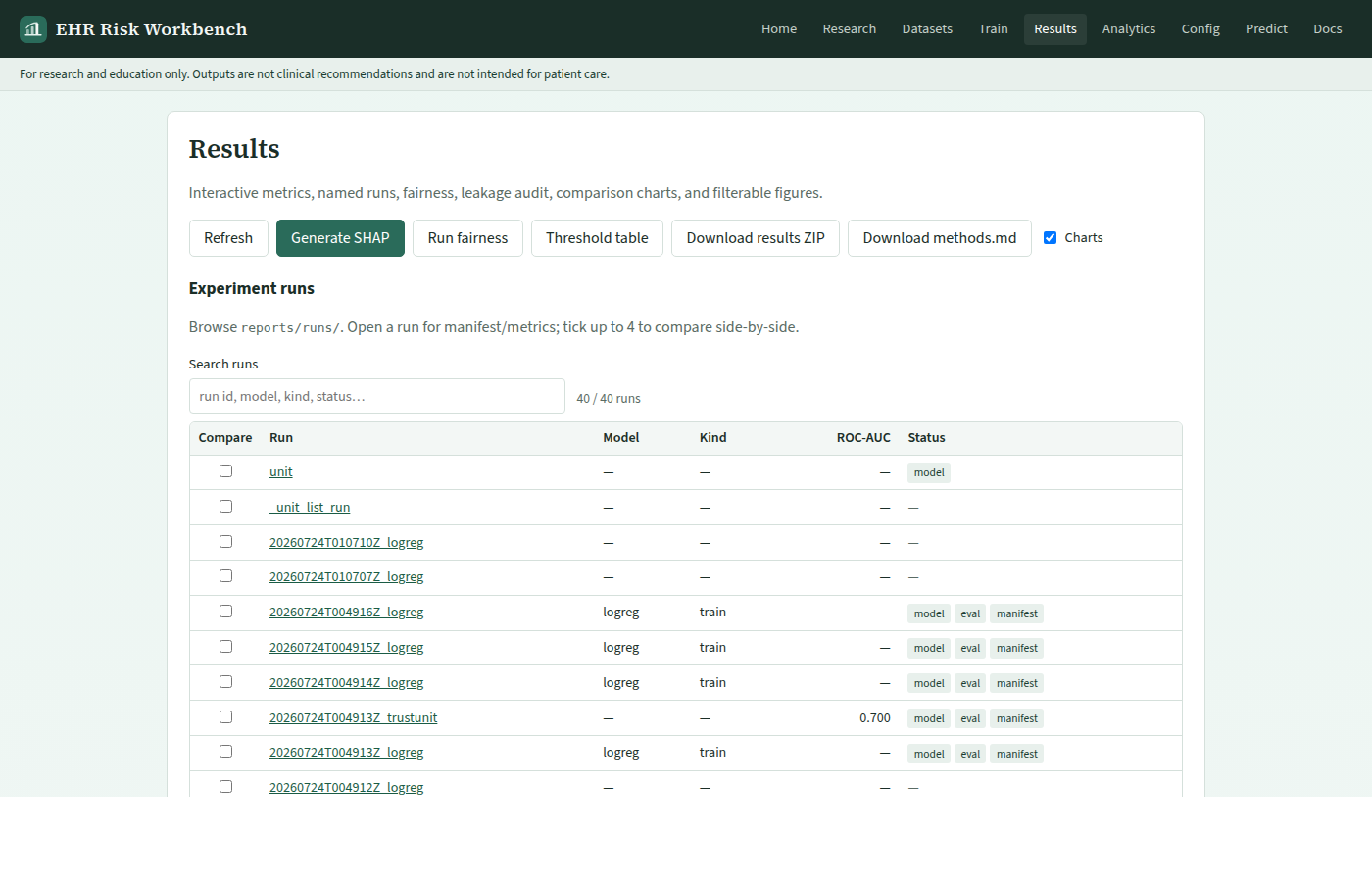1372x882 pixels.
Task: Click train kind cell for 20260724T004913Z_logreg
Action: (x=712, y=753)
